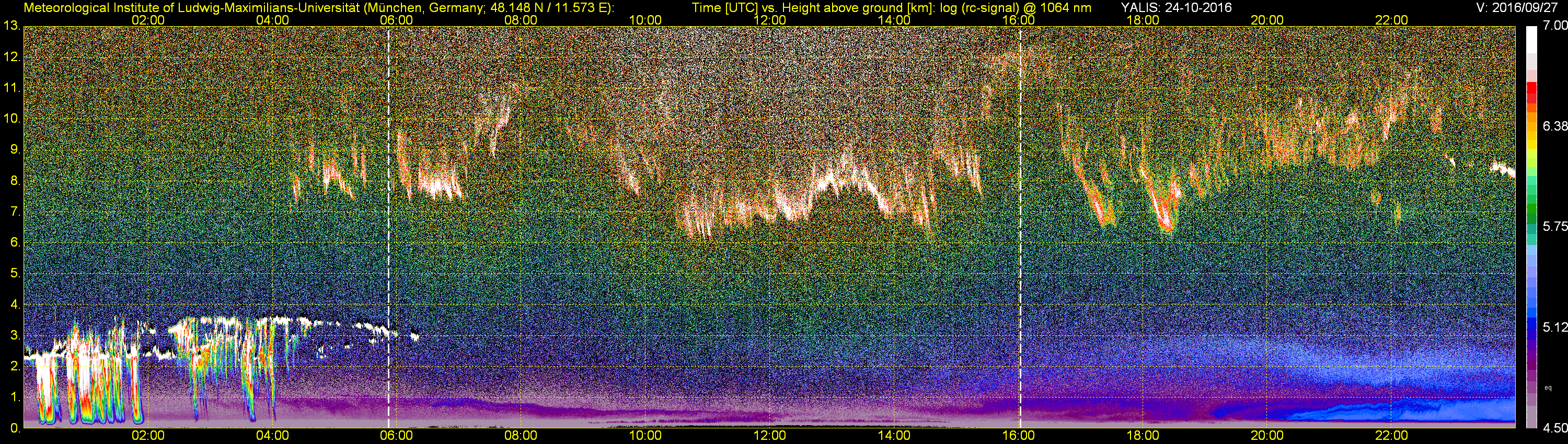1568x444 pixels.
Task: Choose the 16:00 label on the top time axis
Action: tap(1018, 20)
